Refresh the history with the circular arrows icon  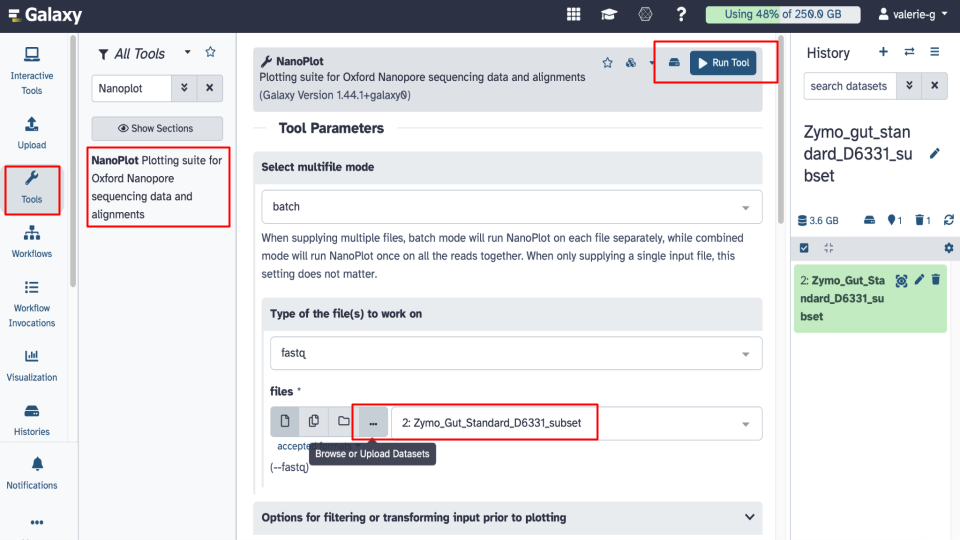[948, 220]
